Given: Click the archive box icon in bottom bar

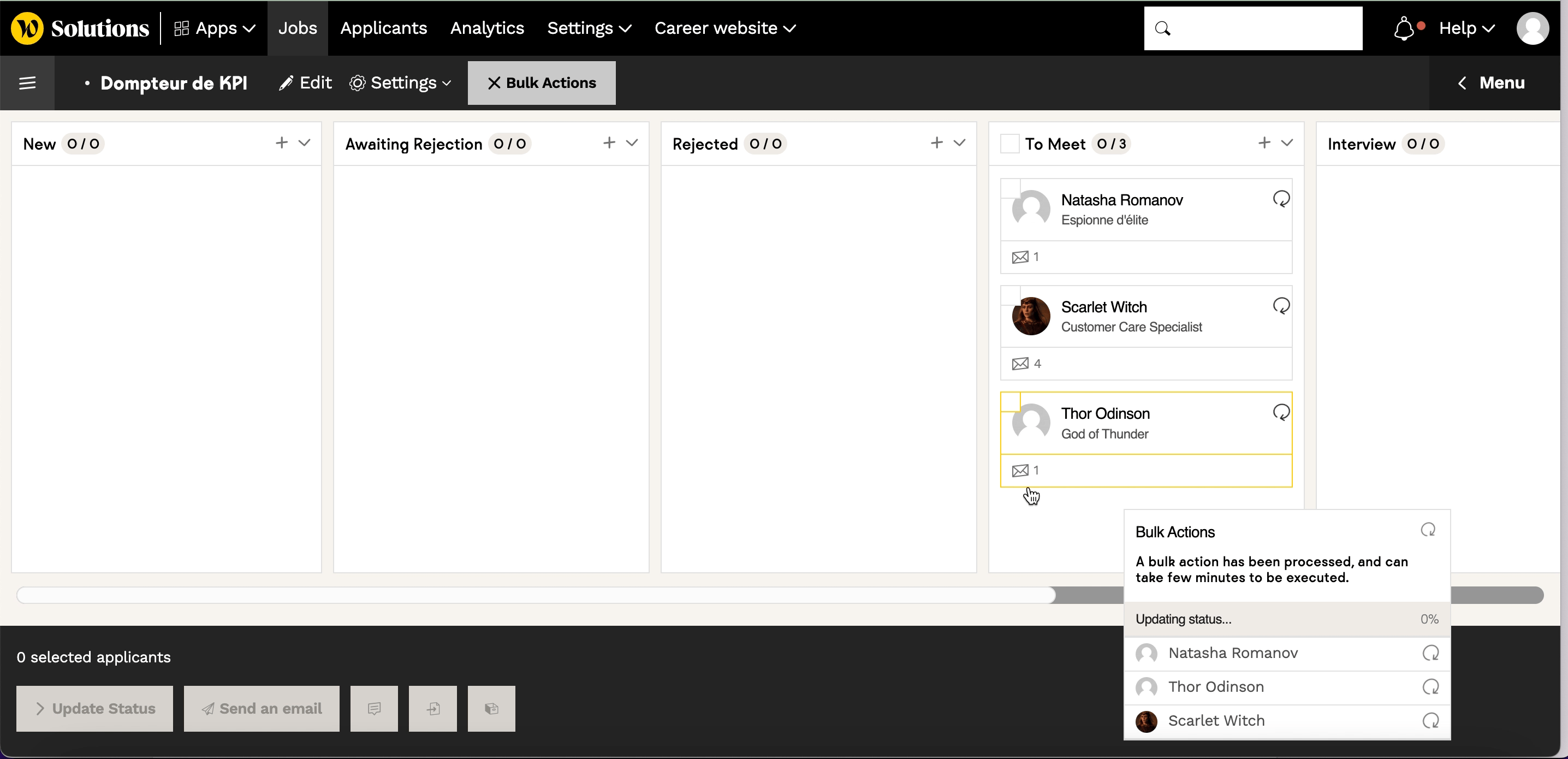Looking at the screenshot, I should pos(491,708).
